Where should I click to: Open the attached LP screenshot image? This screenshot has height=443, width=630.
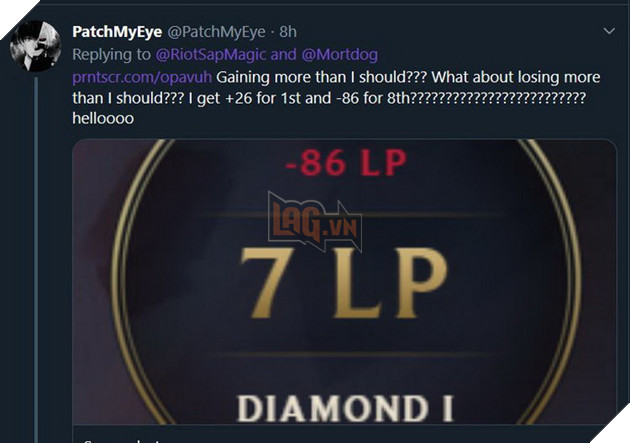pyautogui.click(x=344, y=282)
